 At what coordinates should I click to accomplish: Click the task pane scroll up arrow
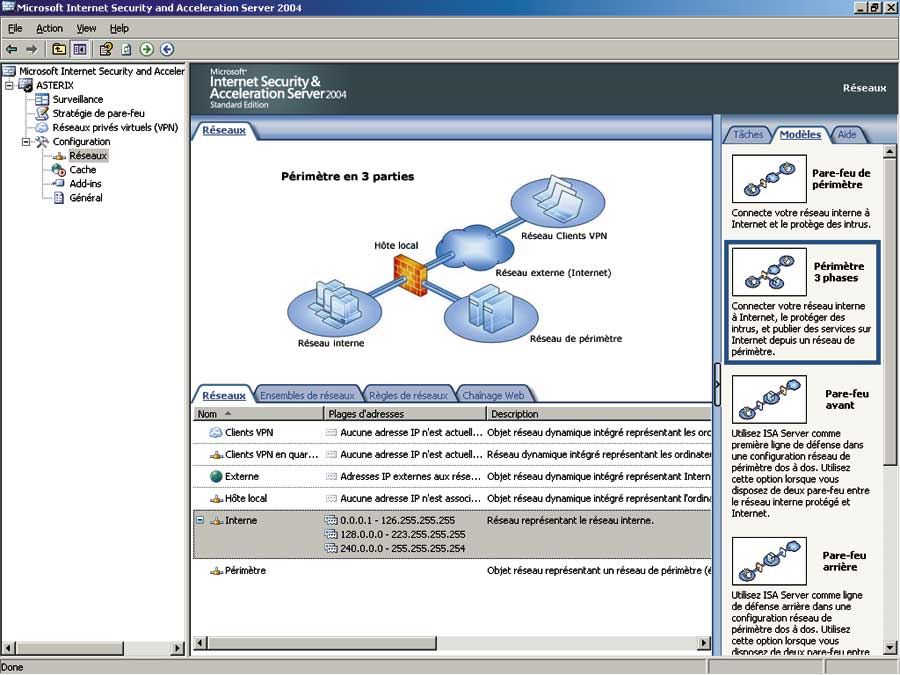click(x=889, y=151)
